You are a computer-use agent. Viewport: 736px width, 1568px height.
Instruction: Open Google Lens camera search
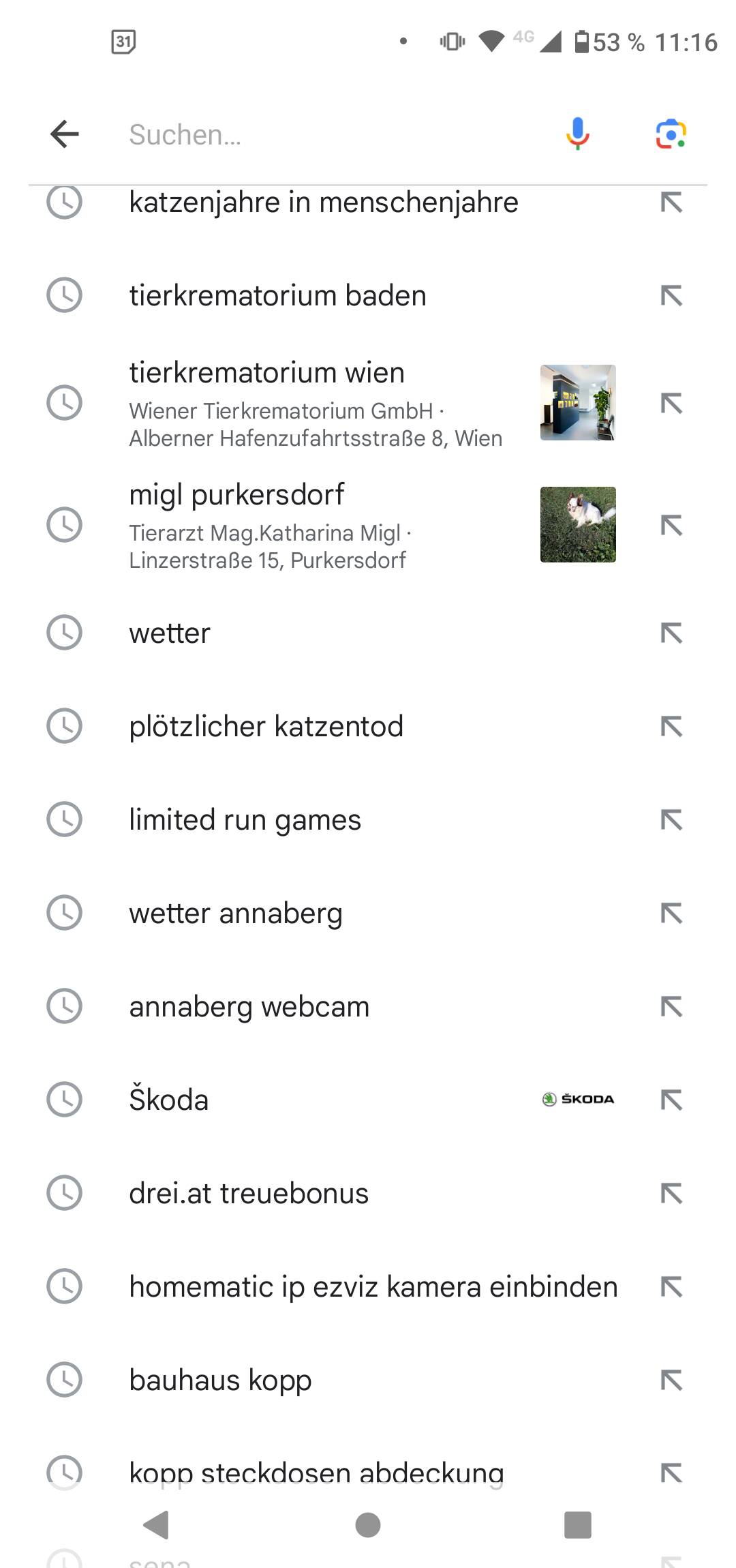(x=671, y=134)
